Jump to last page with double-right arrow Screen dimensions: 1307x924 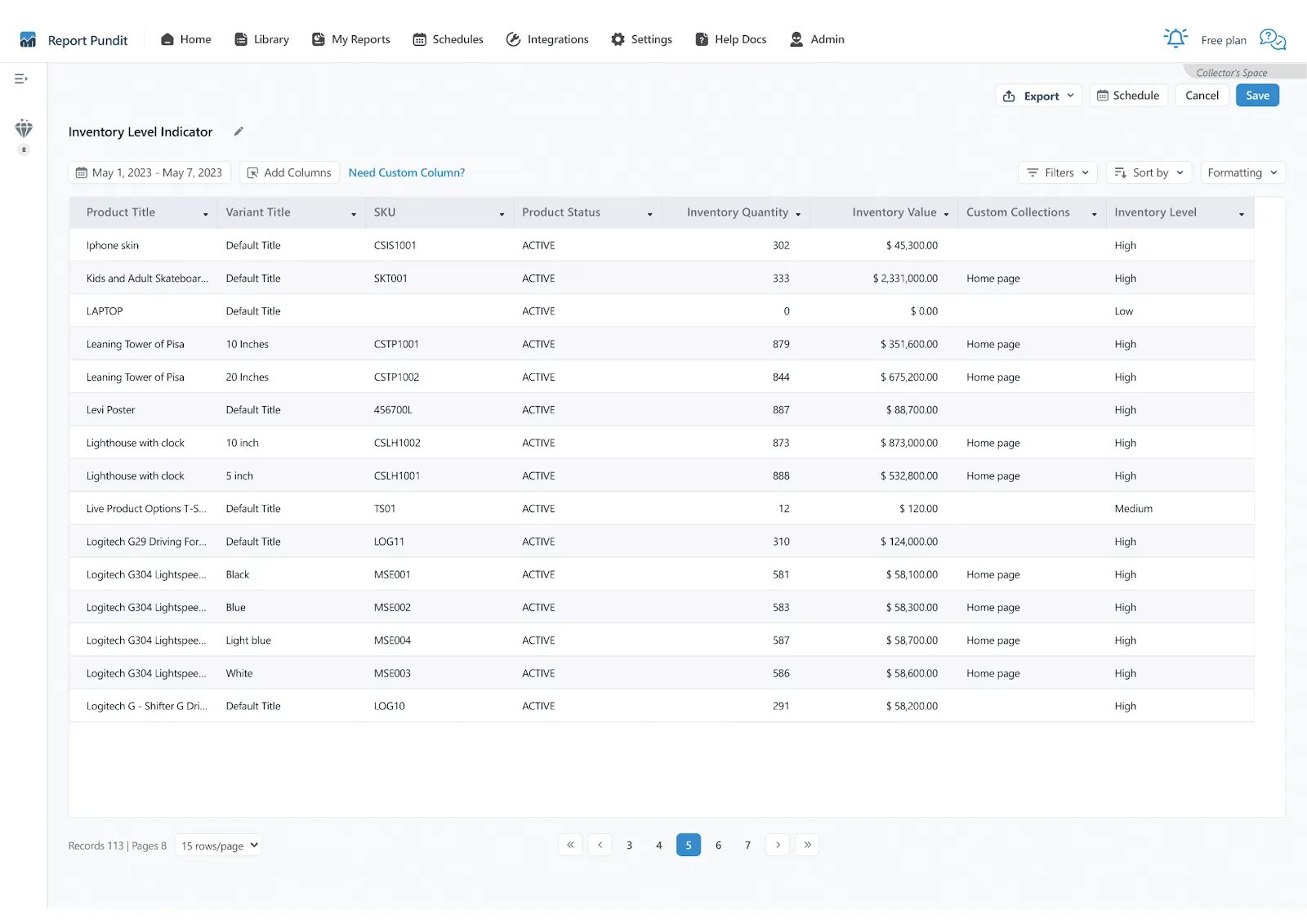[x=807, y=845]
